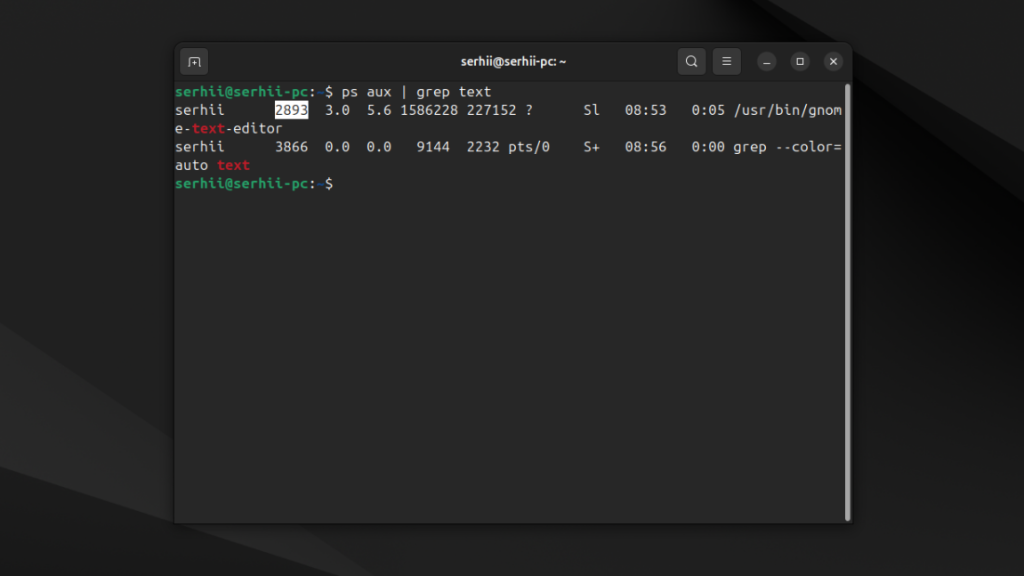This screenshot has height=576, width=1024.
Task: Click the VSZ value 9144
Action: point(433,147)
